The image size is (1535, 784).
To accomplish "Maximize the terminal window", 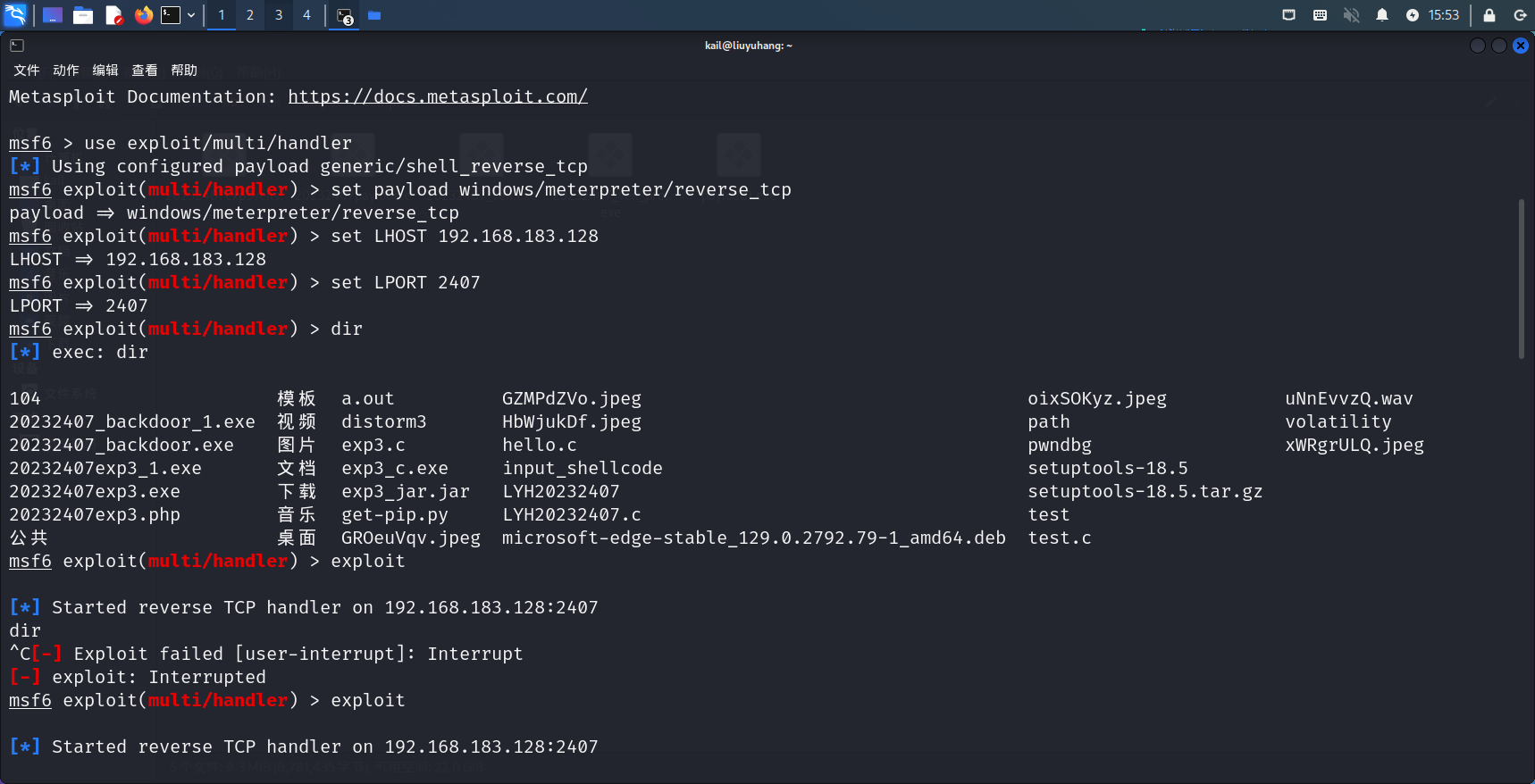I will pyautogui.click(x=1499, y=46).
